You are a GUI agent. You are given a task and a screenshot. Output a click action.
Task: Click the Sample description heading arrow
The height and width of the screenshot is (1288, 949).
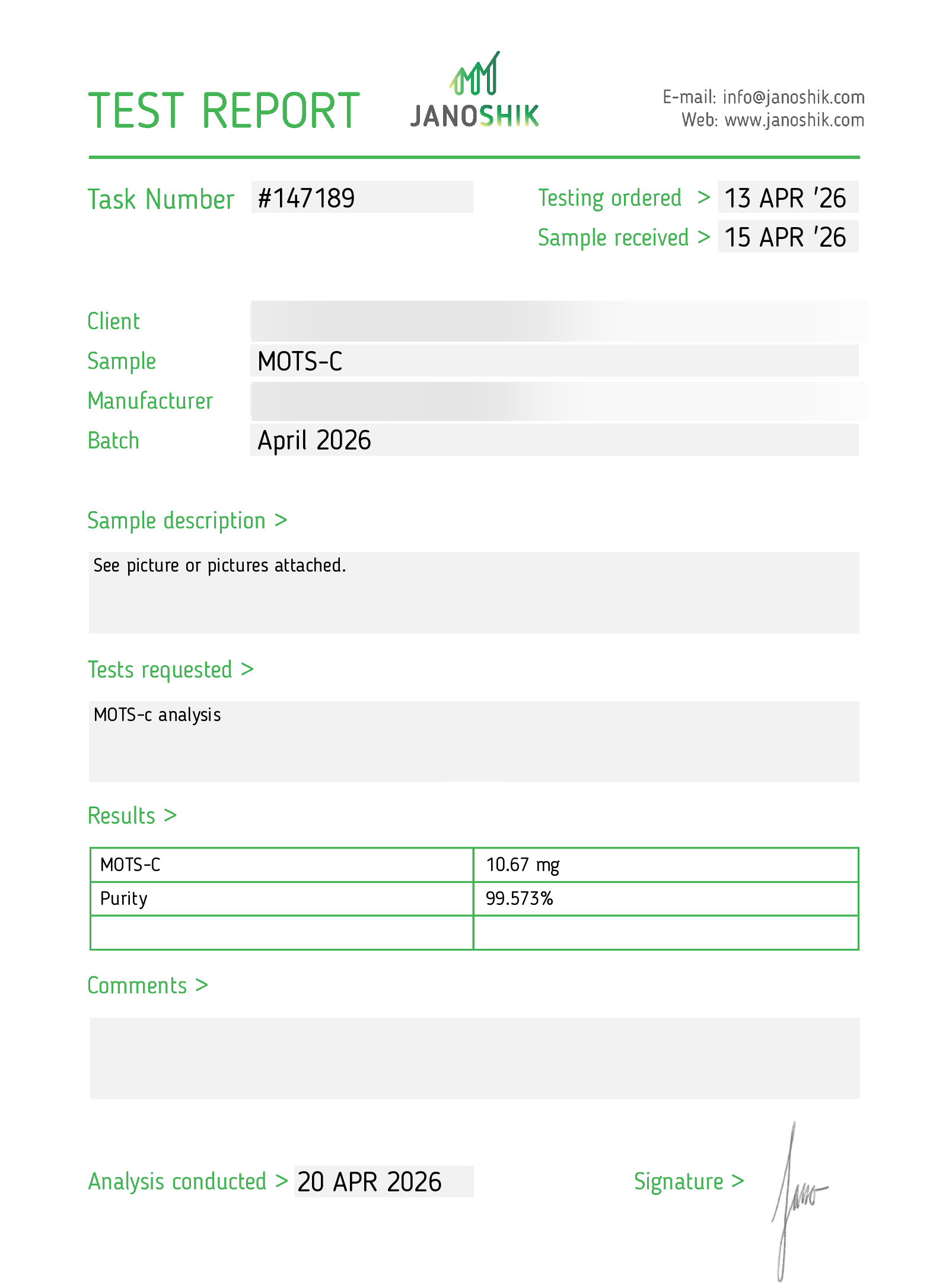coord(281,521)
